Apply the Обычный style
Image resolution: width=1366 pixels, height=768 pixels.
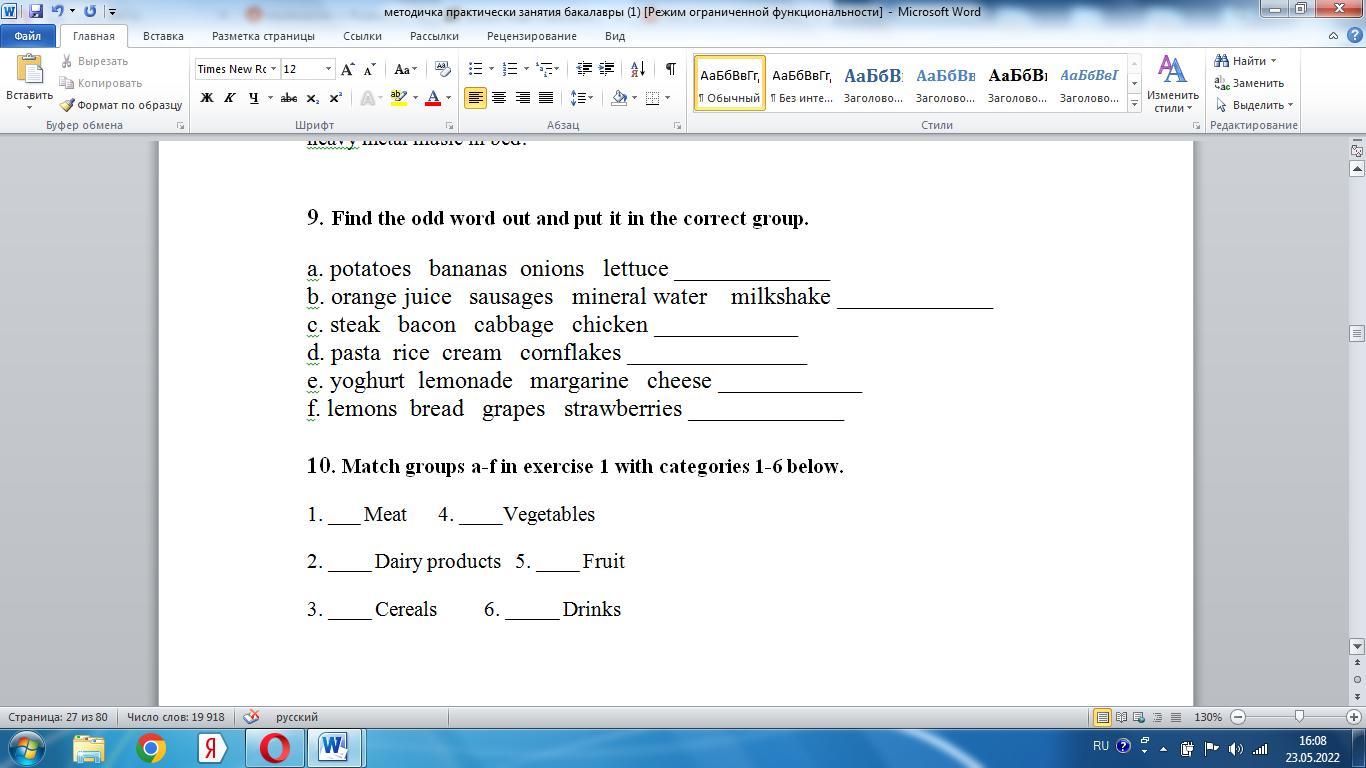(x=730, y=83)
